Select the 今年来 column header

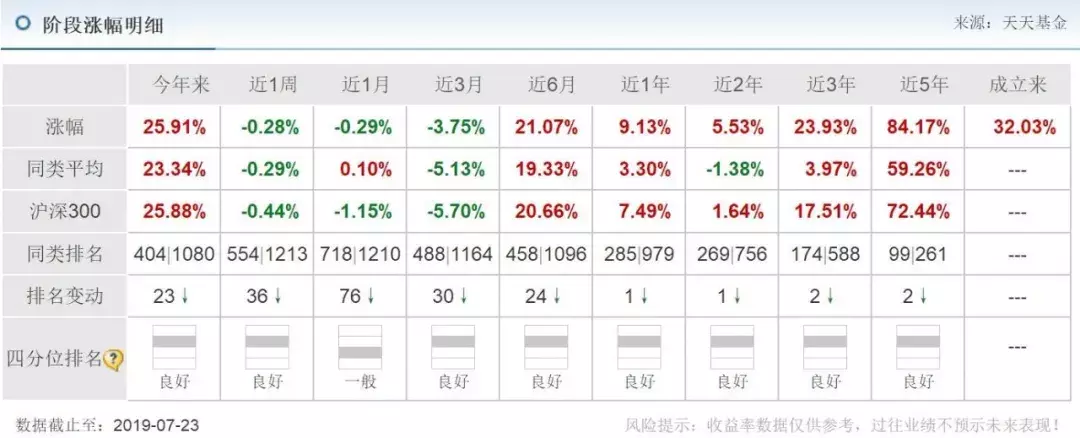pos(174,85)
